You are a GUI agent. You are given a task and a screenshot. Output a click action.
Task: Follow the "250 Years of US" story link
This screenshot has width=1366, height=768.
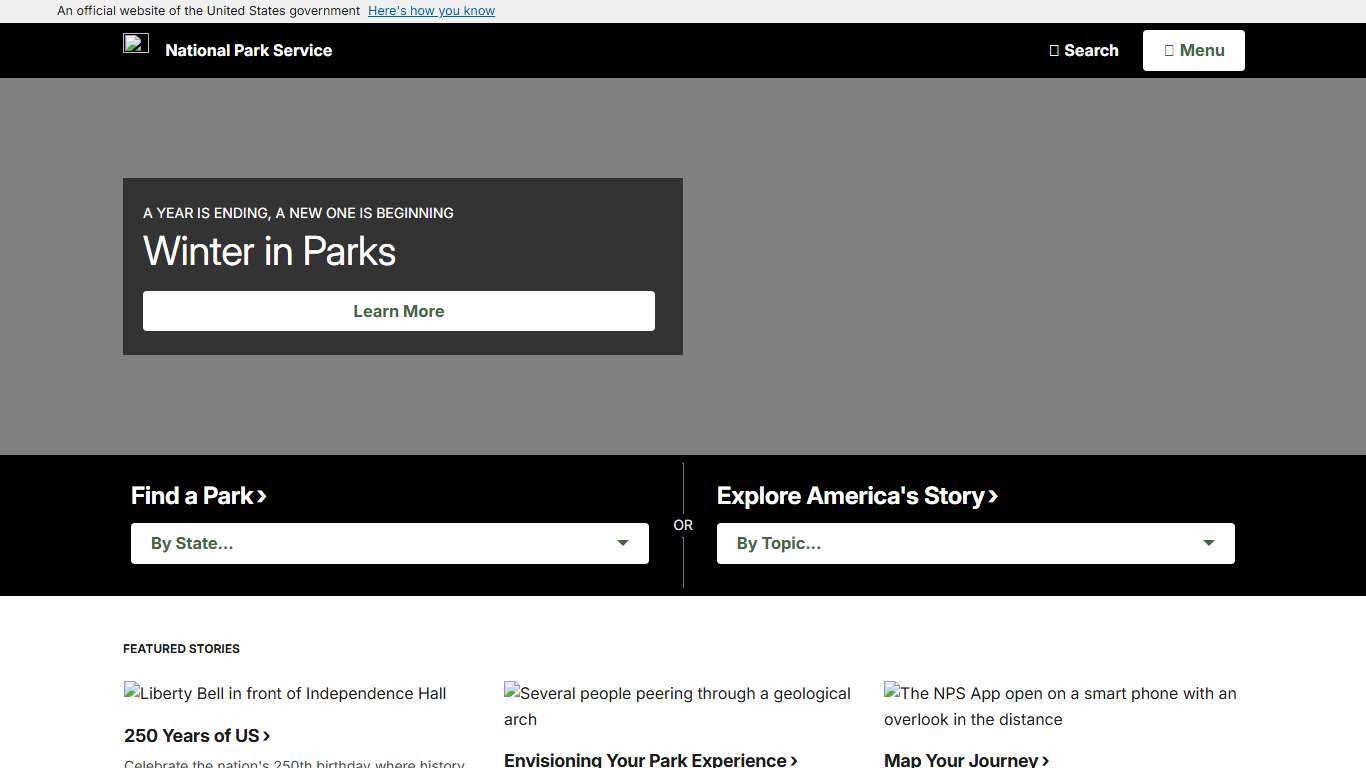190,736
